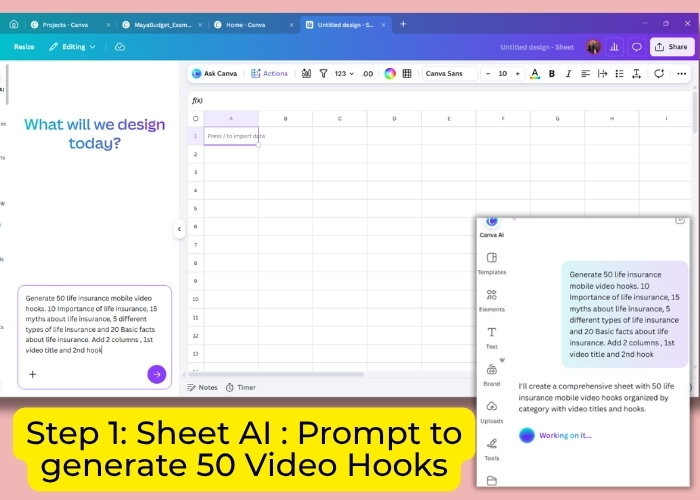Select column D header
700x500 pixels.
tap(394, 119)
